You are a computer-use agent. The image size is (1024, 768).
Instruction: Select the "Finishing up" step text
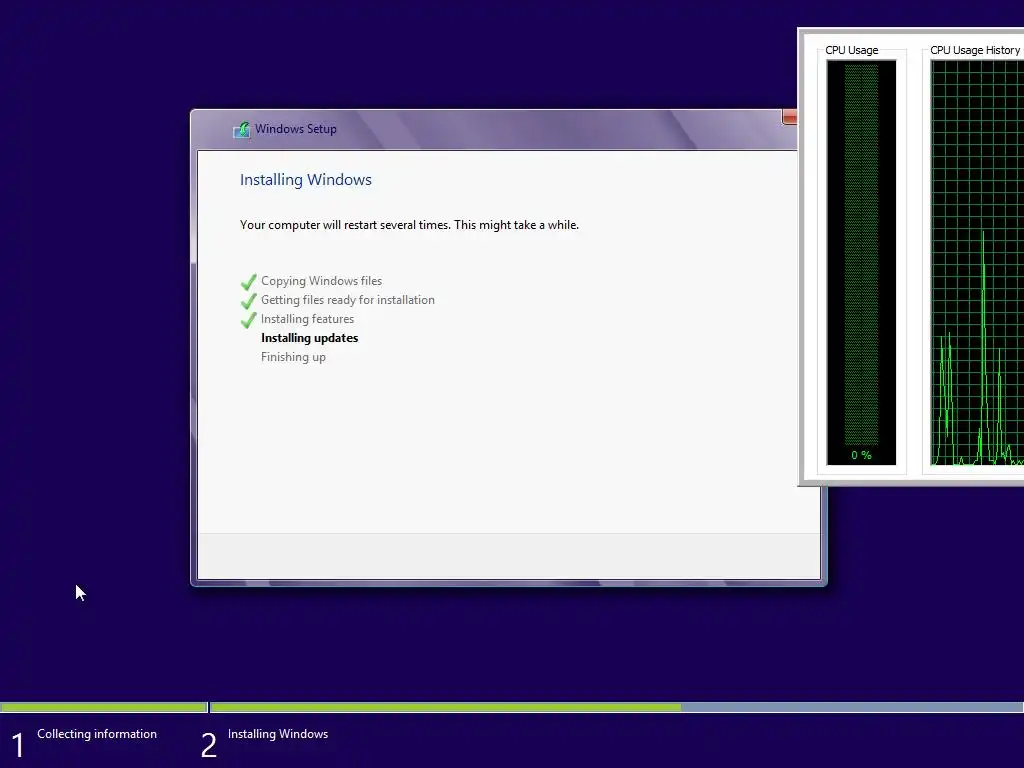(293, 357)
